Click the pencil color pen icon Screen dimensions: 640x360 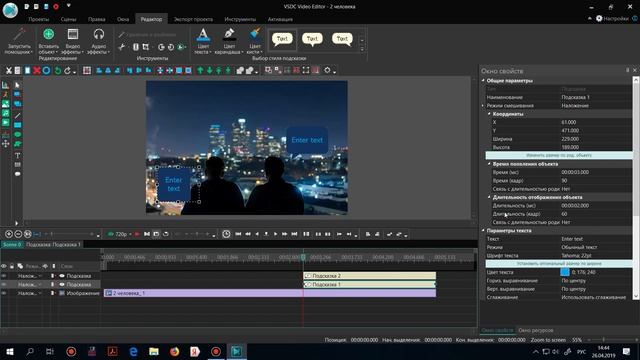coord(229,34)
